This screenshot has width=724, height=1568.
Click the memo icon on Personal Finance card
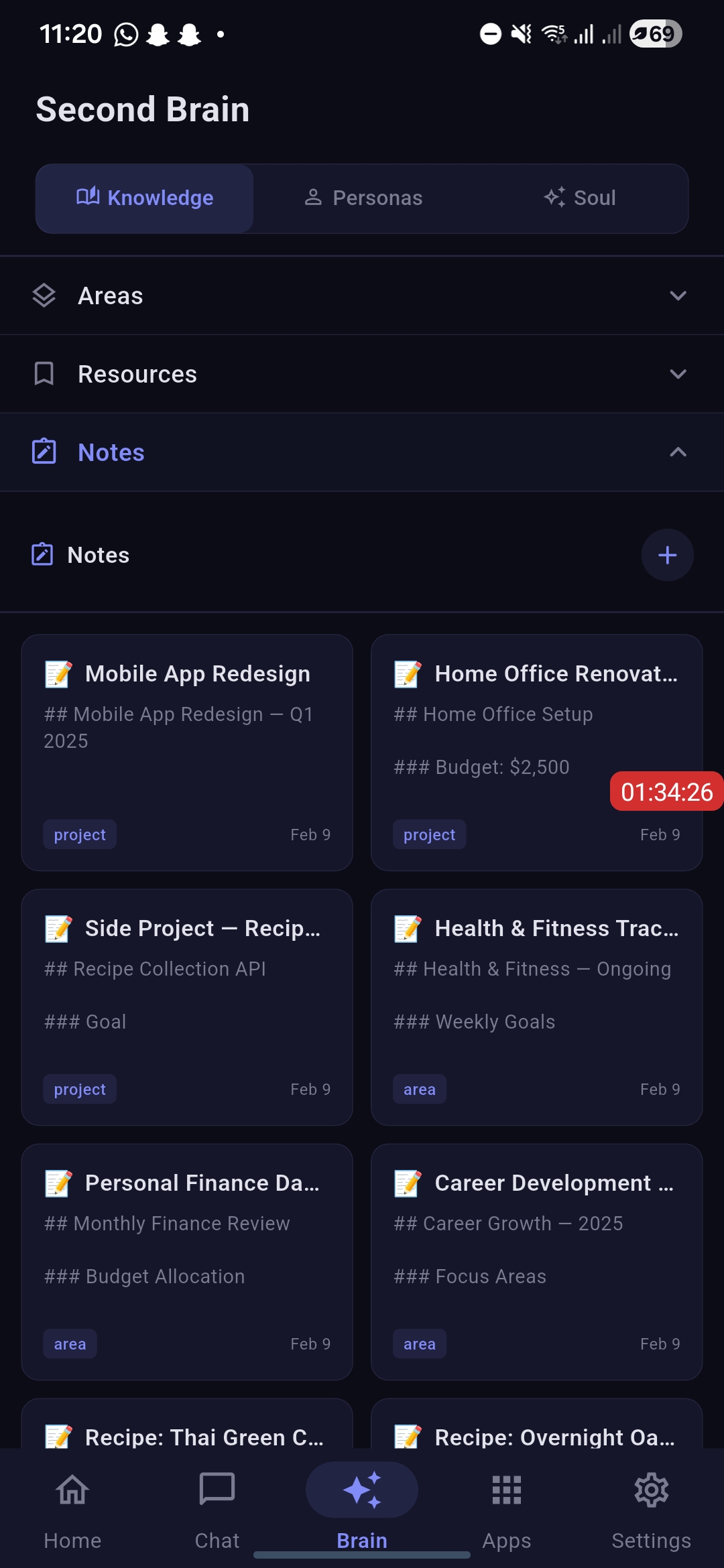(58, 1183)
